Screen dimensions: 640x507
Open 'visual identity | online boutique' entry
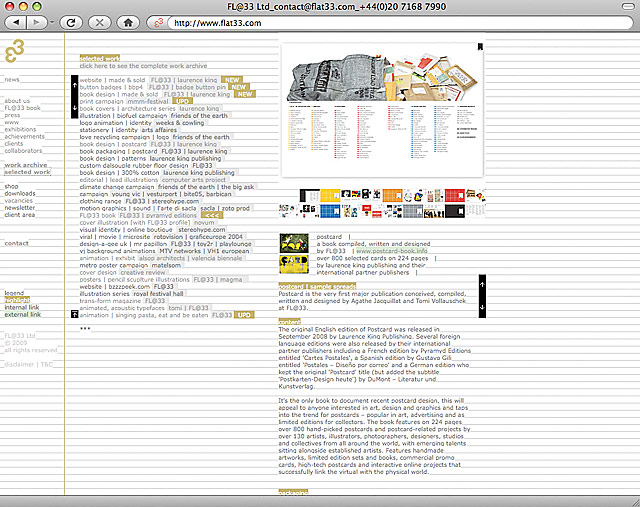[152, 229]
